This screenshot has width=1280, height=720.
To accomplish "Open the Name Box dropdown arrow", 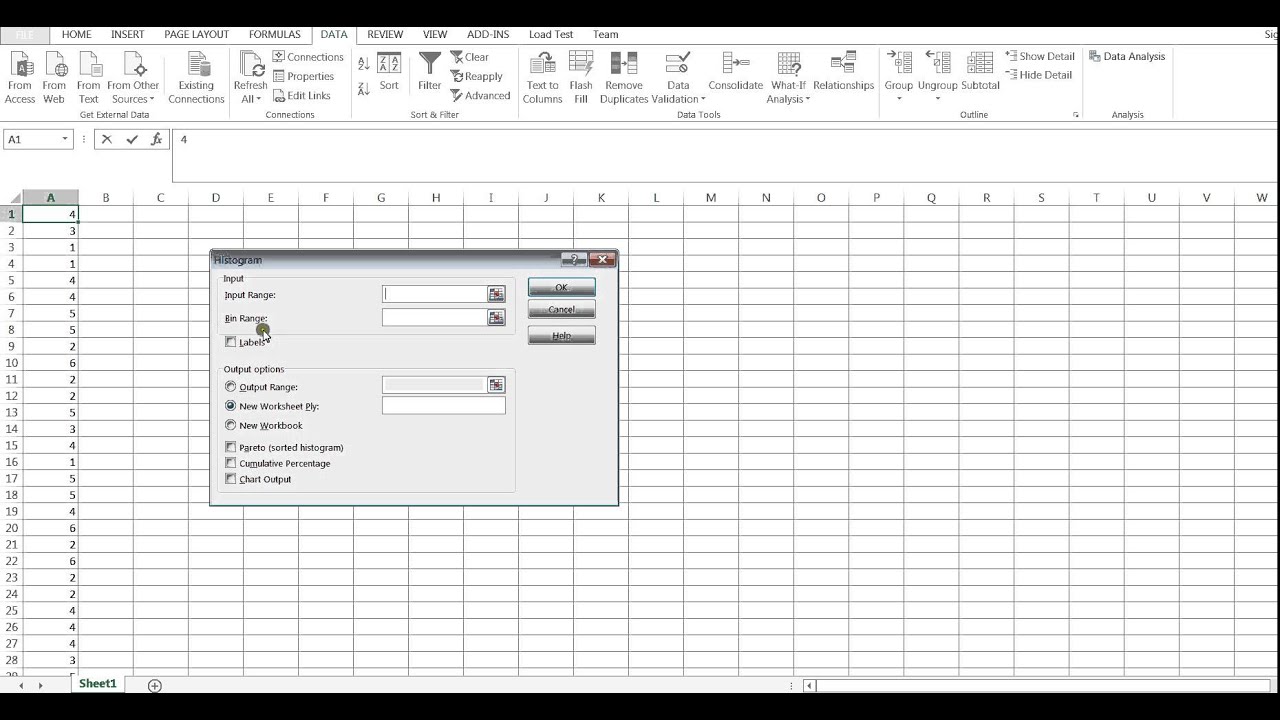I will tap(65, 140).
